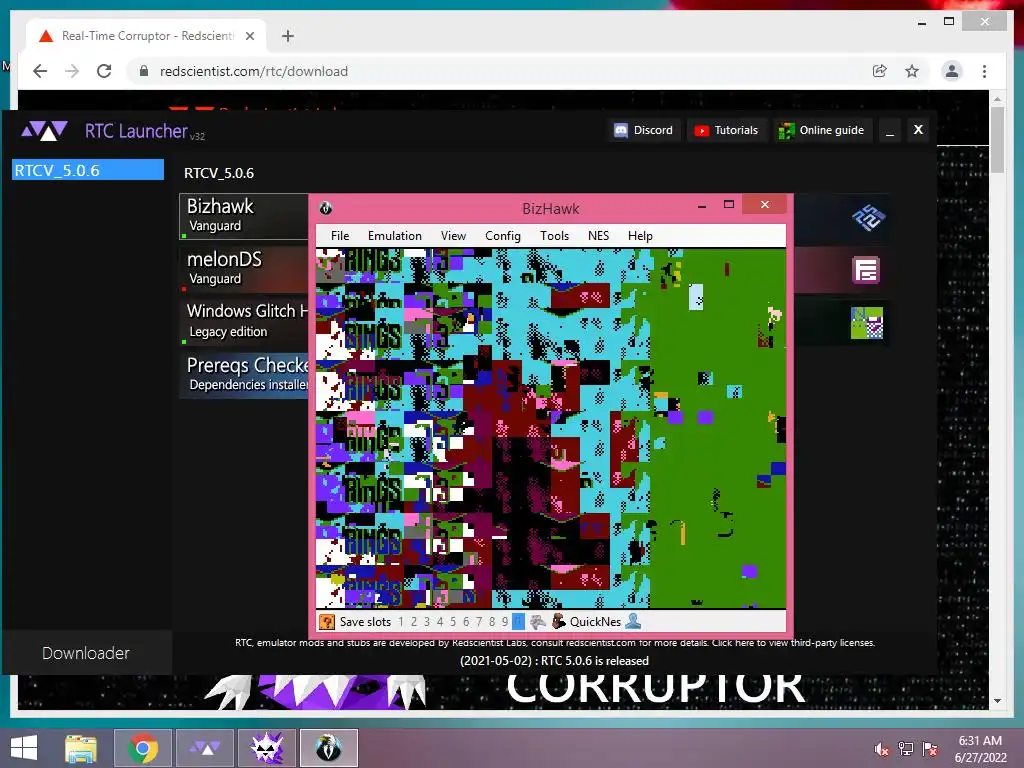Share this page from the Chrome address bar
This screenshot has height=768, width=1024.
(880, 71)
